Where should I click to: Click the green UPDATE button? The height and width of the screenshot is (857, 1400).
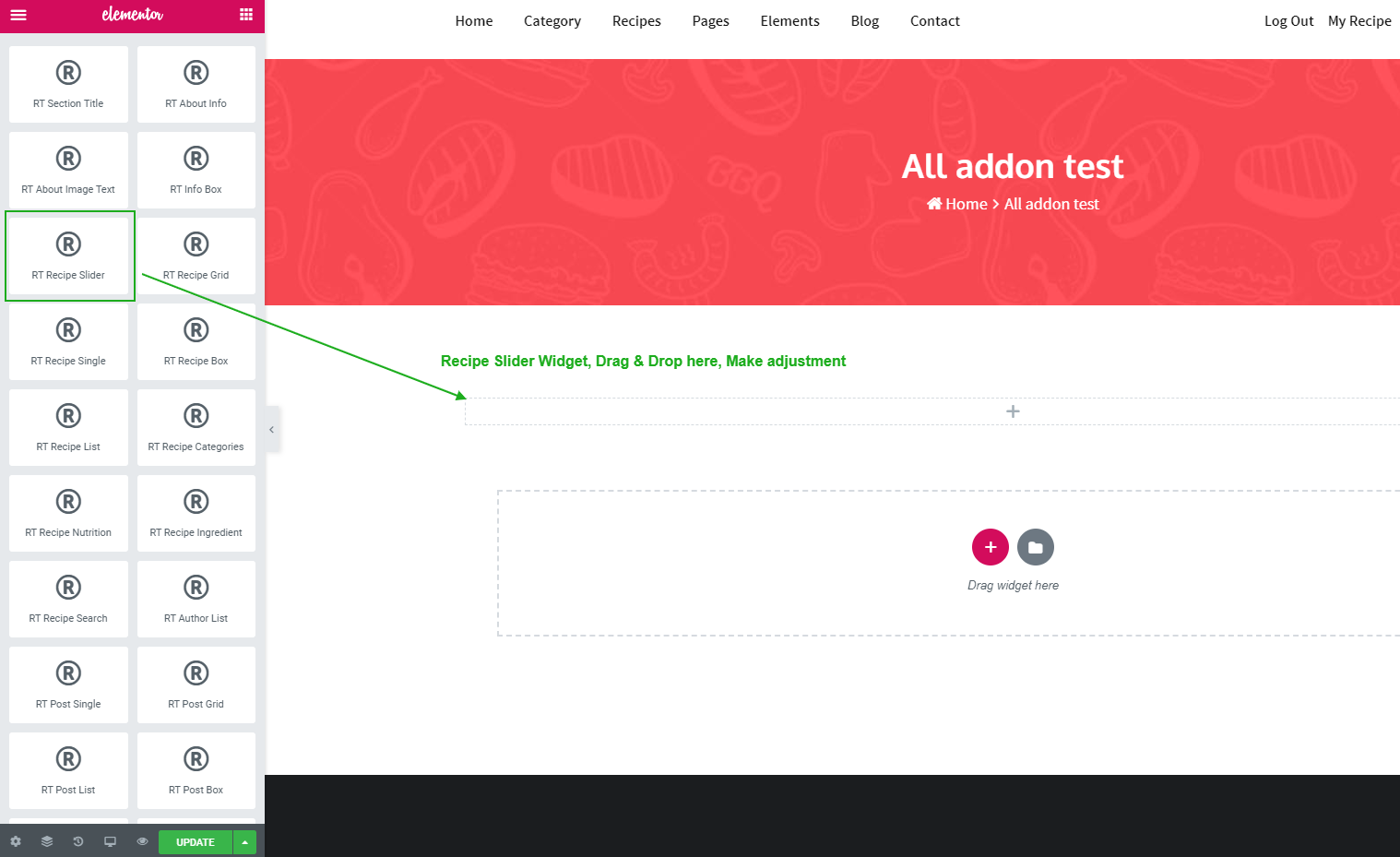(196, 842)
